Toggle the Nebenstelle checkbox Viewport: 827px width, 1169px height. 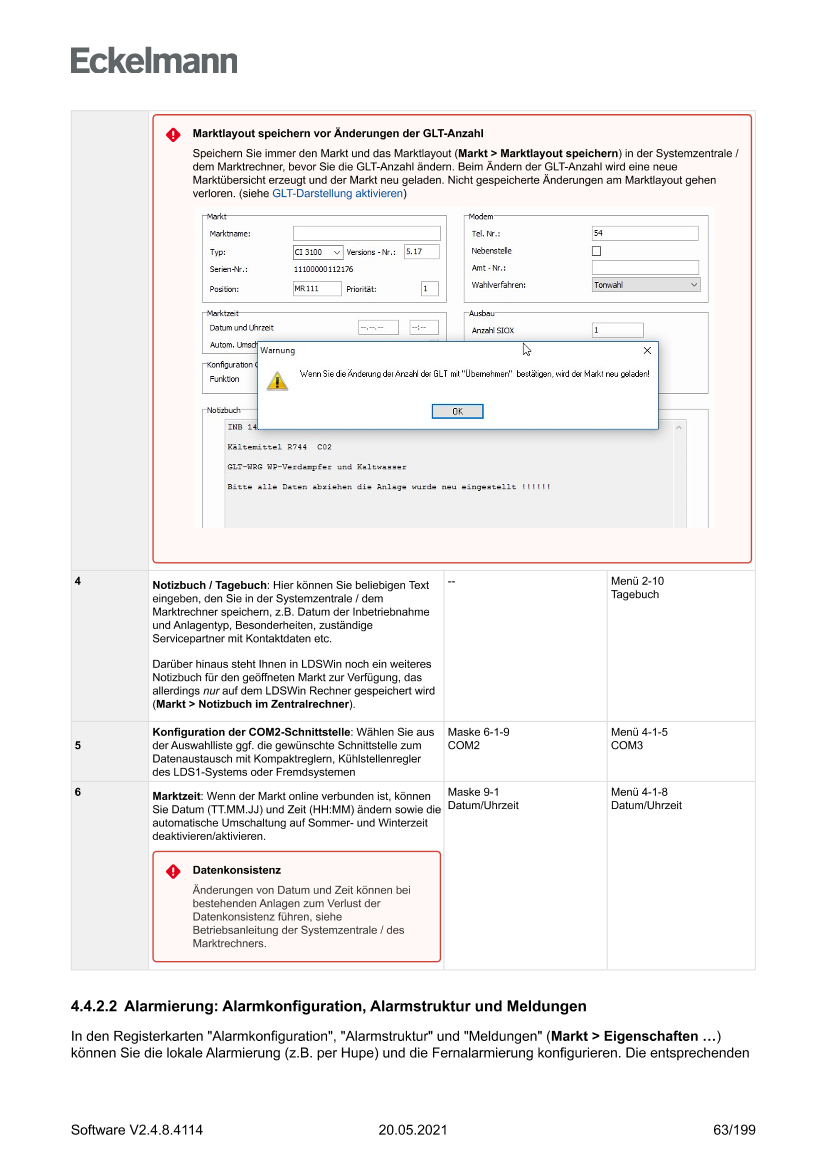point(597,251)
